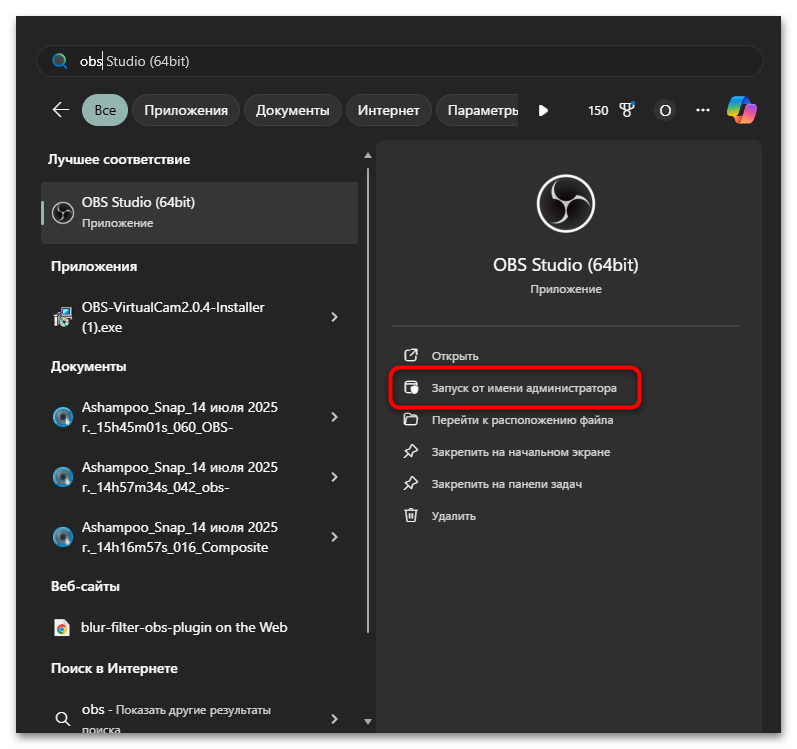Click the folder icon for file location
Viewport: 797px width, 749px height.
[x=411, y=419]
